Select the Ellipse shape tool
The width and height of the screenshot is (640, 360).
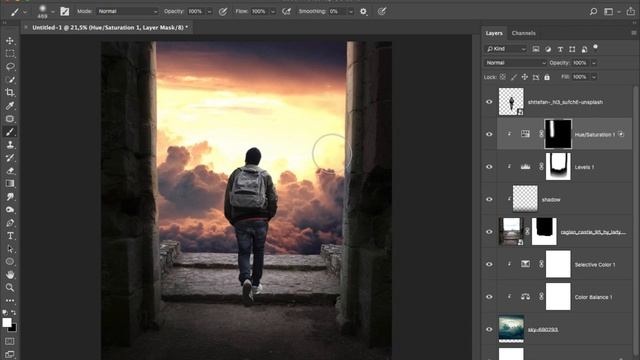coord(10,262)
